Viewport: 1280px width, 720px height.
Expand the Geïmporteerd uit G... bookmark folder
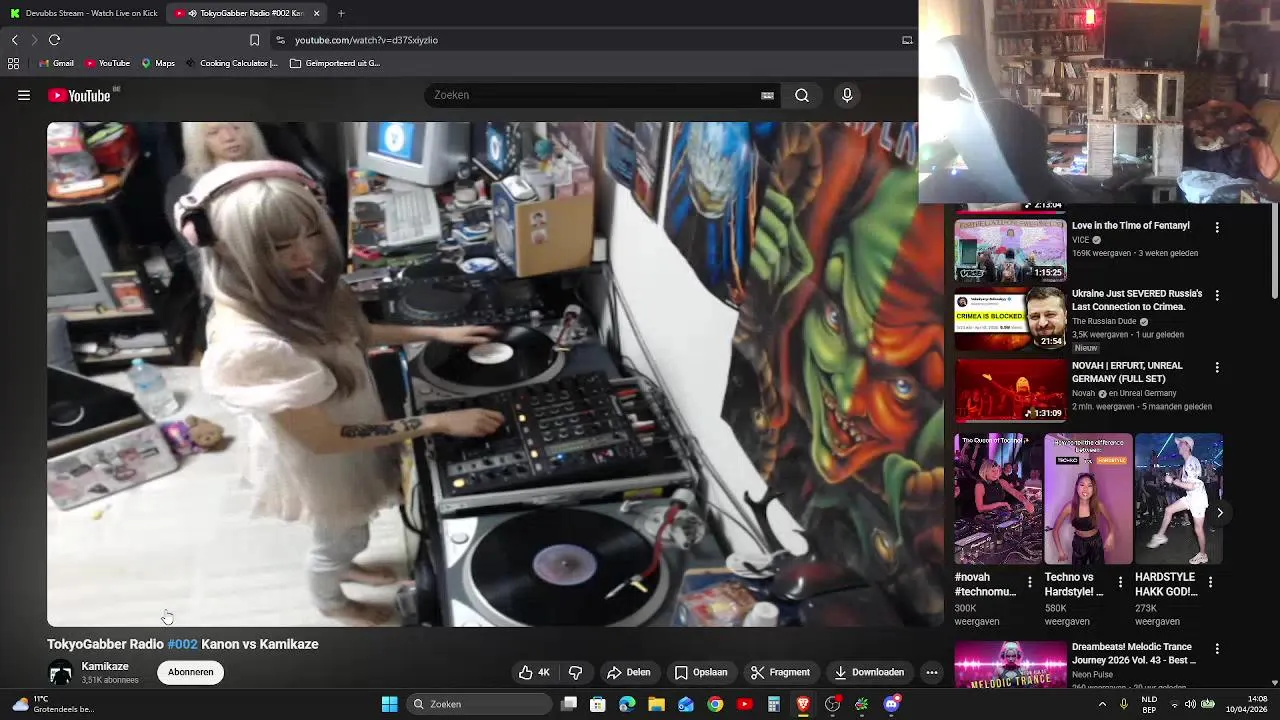(x=334, y=63)
